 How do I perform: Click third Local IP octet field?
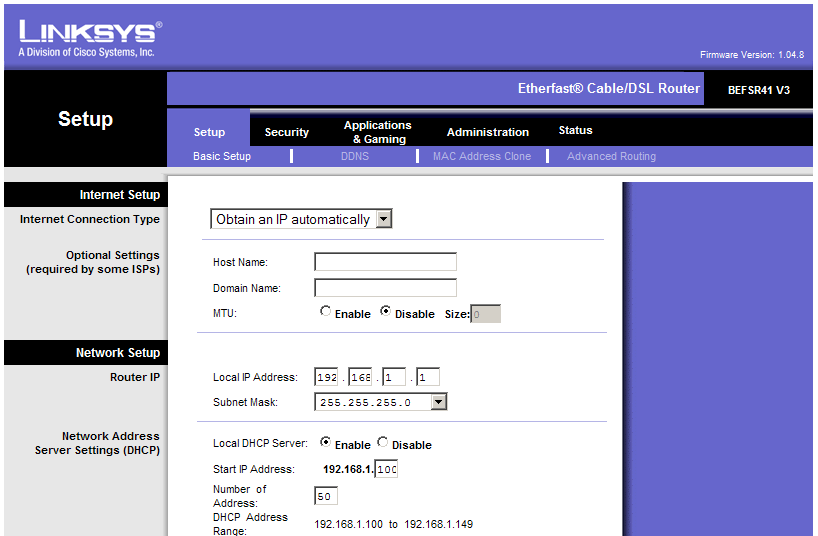[x=394, y=377]
